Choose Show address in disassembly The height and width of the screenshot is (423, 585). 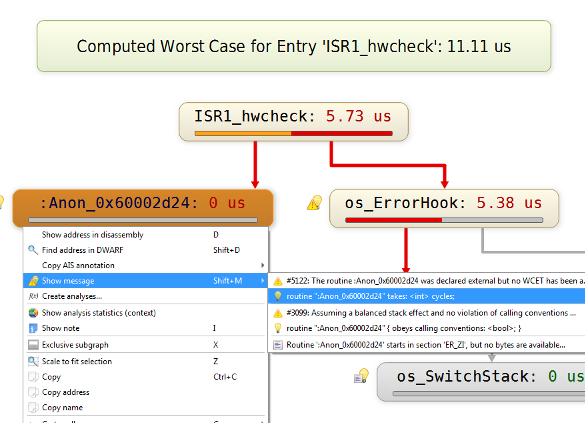(x=146, y=235)
